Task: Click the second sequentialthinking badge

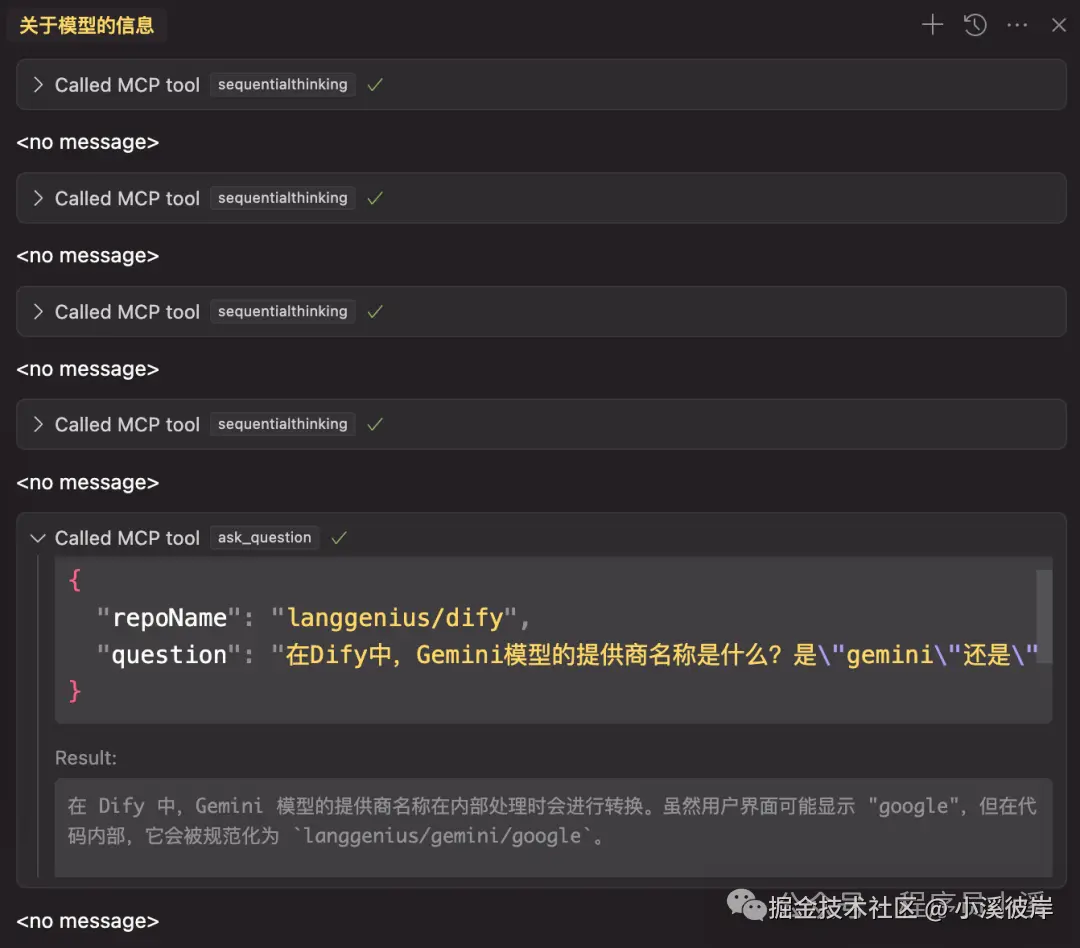Action: pos(282,198)
